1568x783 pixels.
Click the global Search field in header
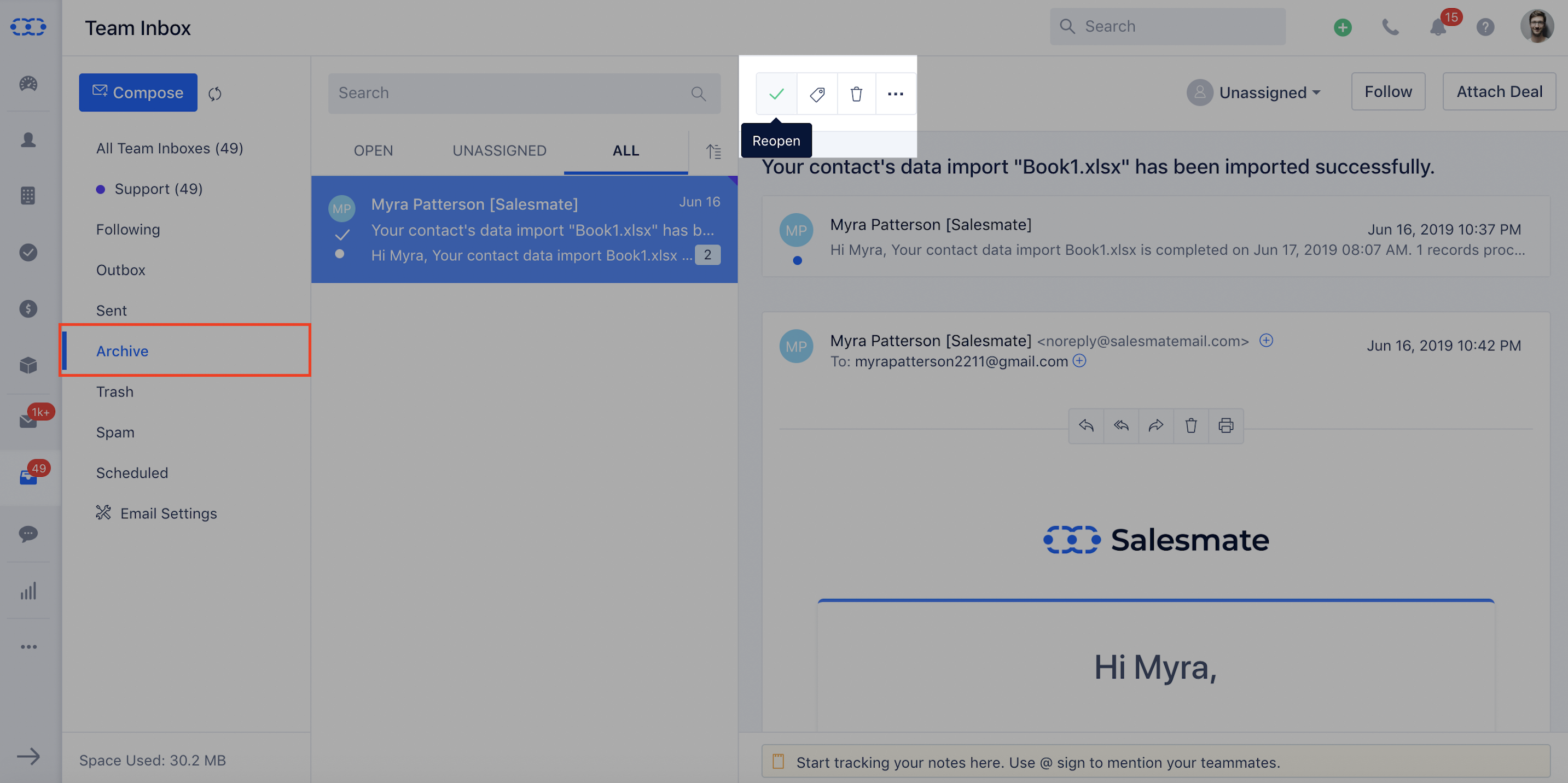tap(1168, 26)
